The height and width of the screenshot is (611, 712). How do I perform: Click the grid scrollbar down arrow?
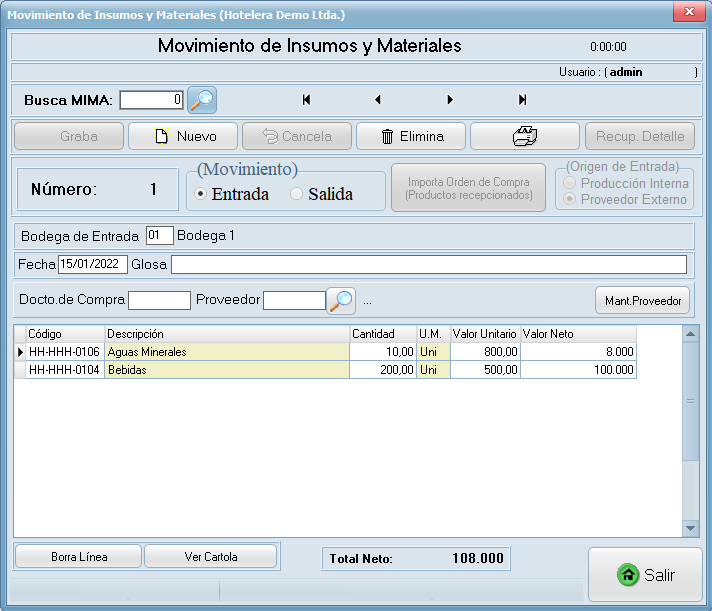click(690, 528)
